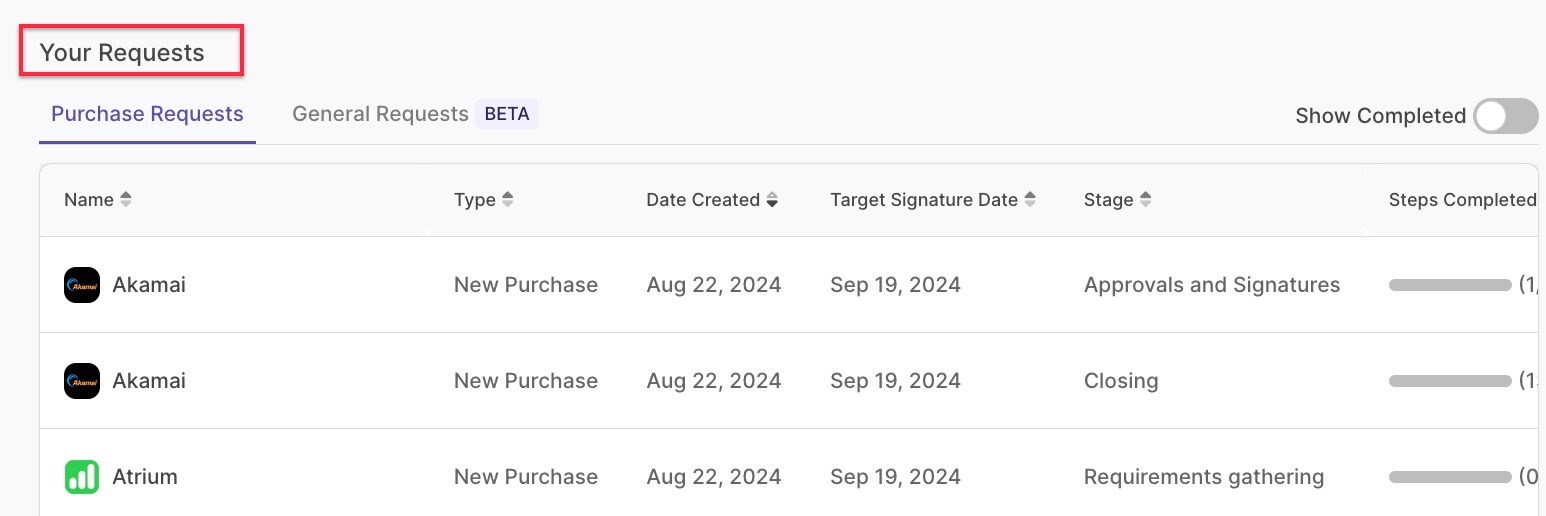The image size is (1546, 516).
Task: Click the green Atrium logo icon
Action: tap(82, 477)
